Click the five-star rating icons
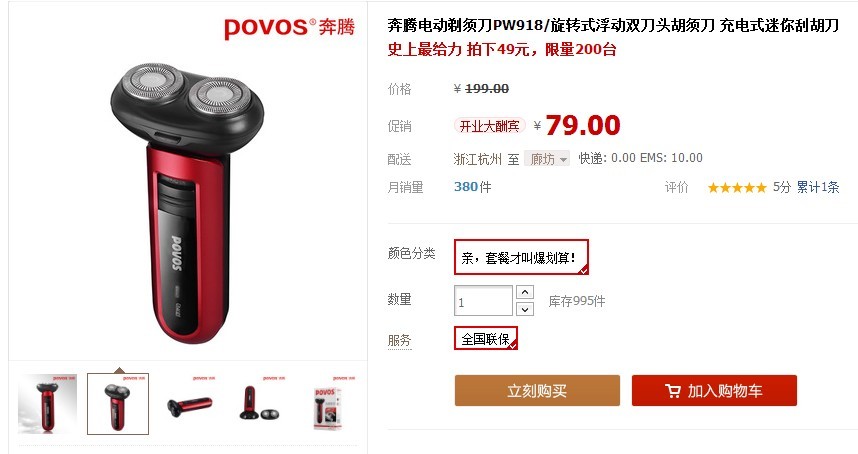Viewport: 858px width, 454px height. pyautogui.click(x=737, y=188)
